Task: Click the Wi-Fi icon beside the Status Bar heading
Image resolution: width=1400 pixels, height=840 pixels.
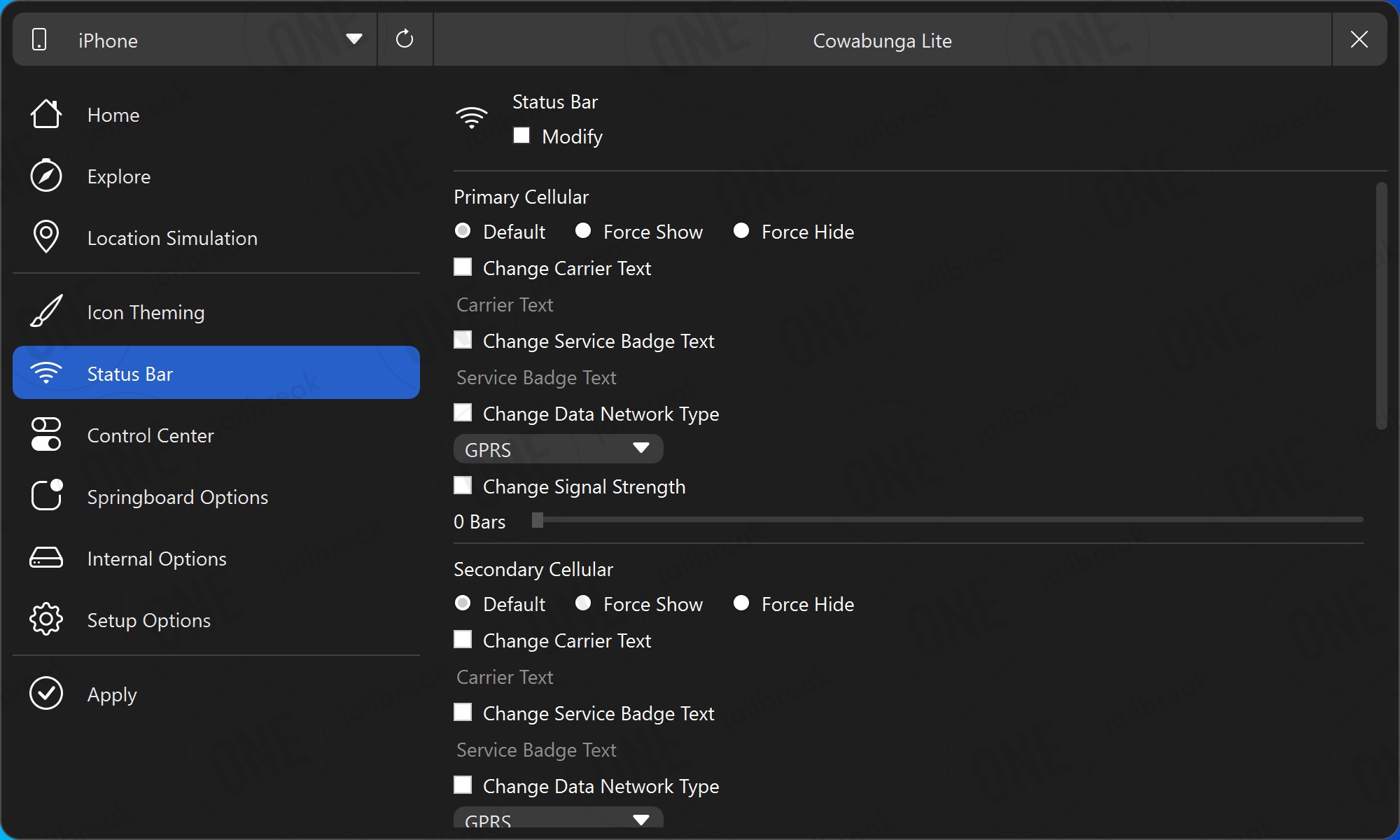Action: tap(472, 118)
